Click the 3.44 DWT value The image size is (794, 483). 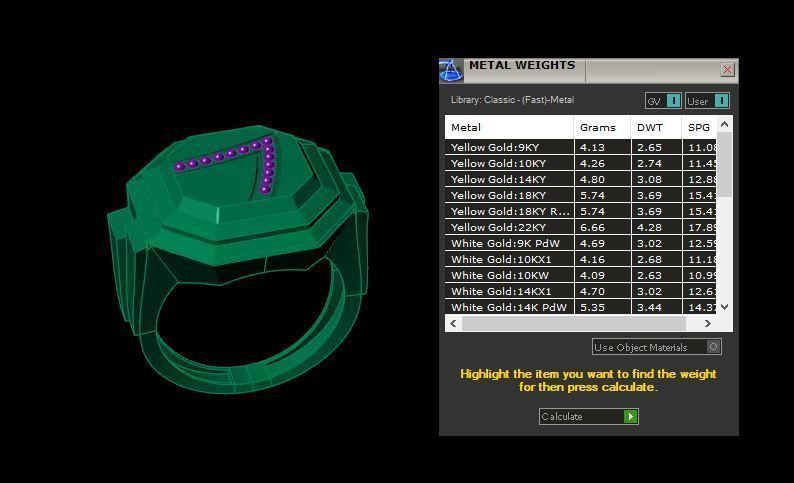(649, 307)
